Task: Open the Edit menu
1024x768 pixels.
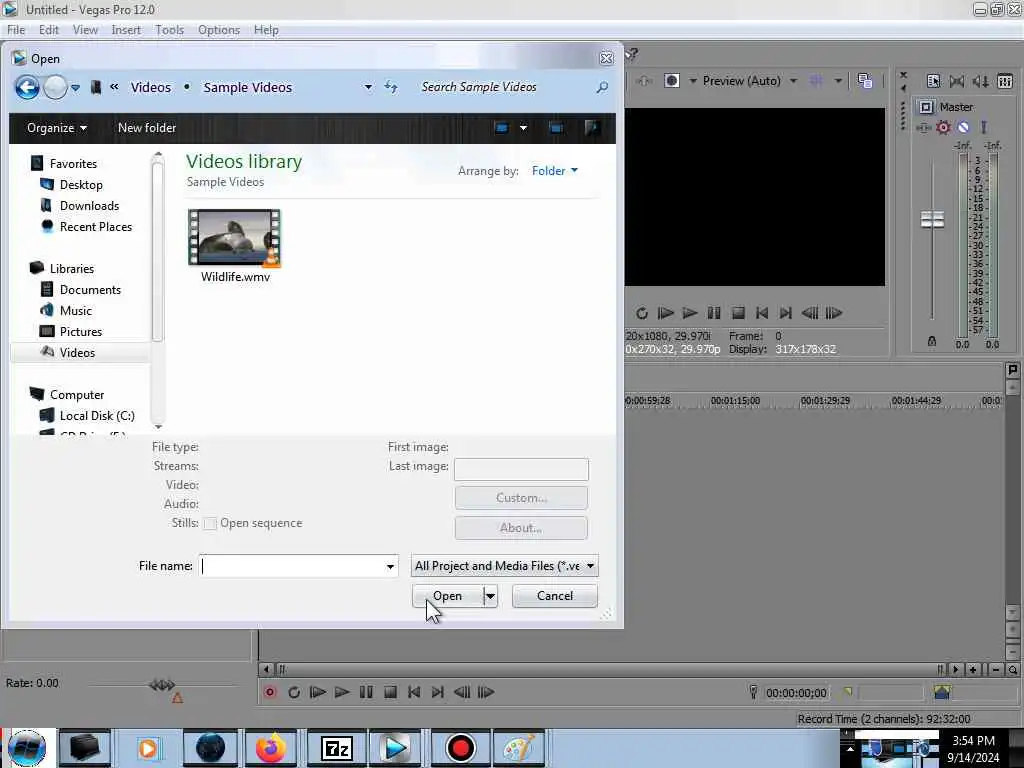Action: (x=48, y=30)
